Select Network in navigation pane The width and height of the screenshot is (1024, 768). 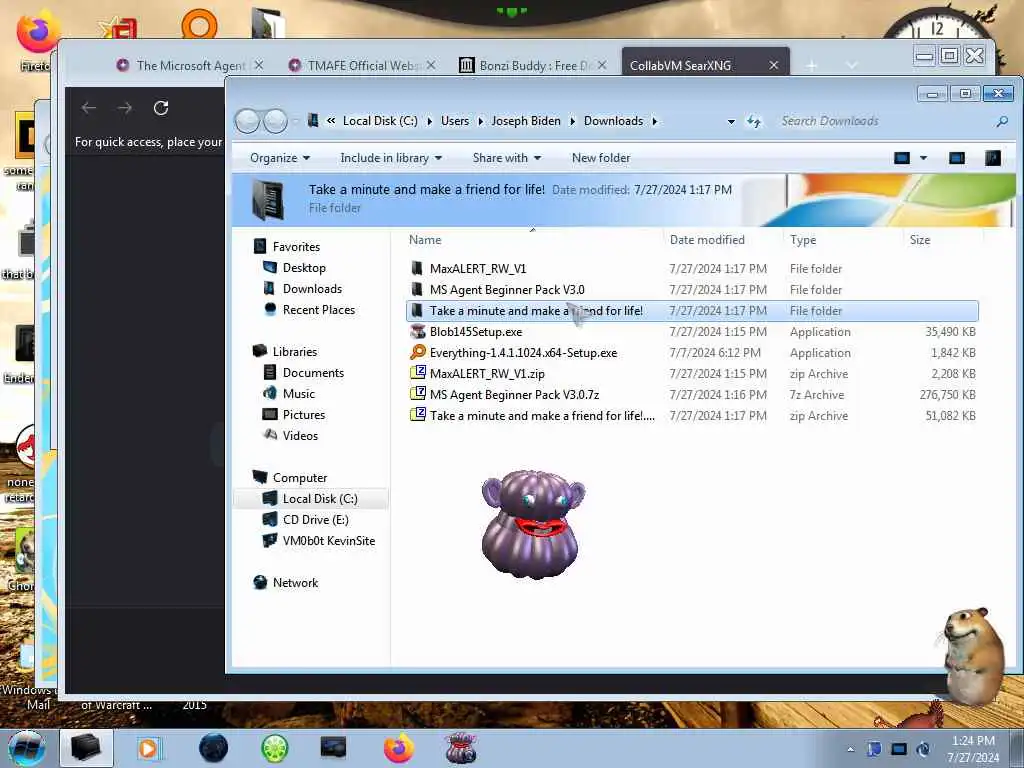(x=295, y=583)
